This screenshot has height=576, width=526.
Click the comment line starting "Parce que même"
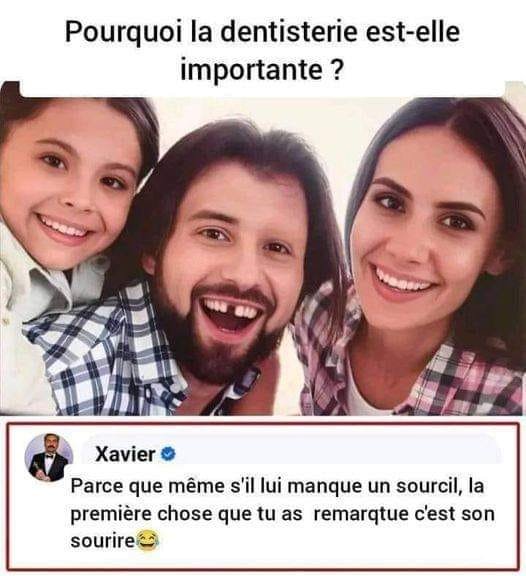(277, 486)
